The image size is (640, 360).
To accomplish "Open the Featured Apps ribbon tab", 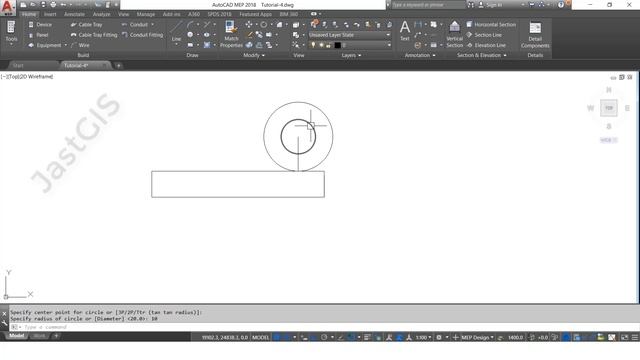I will pyautogui.click(x=255, y=14).
